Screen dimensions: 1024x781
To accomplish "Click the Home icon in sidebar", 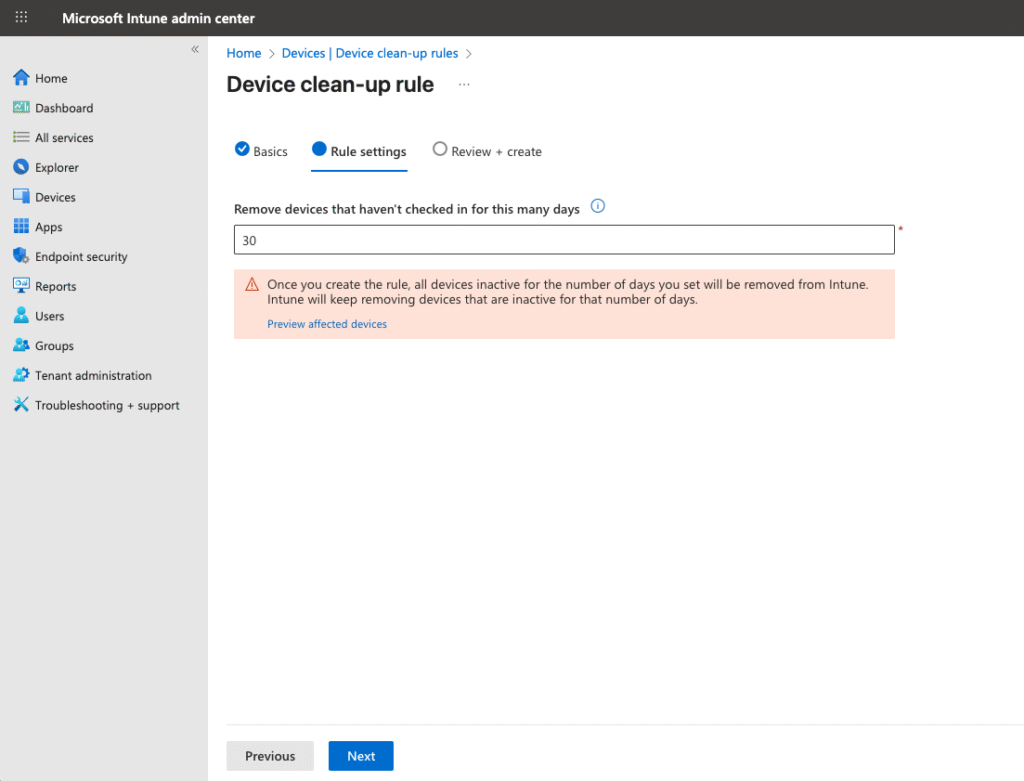I will 21,78.
